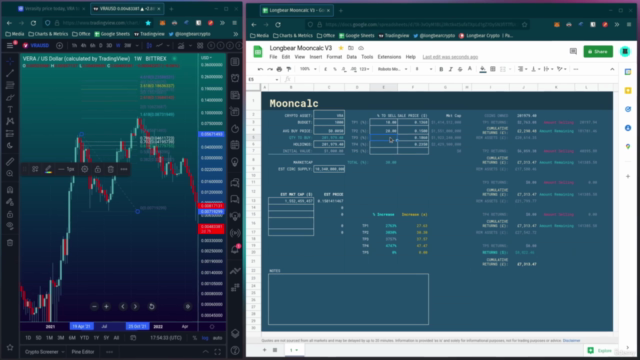
Task: Open the watchlist panel icon
Action: click(x=235, y=62)
